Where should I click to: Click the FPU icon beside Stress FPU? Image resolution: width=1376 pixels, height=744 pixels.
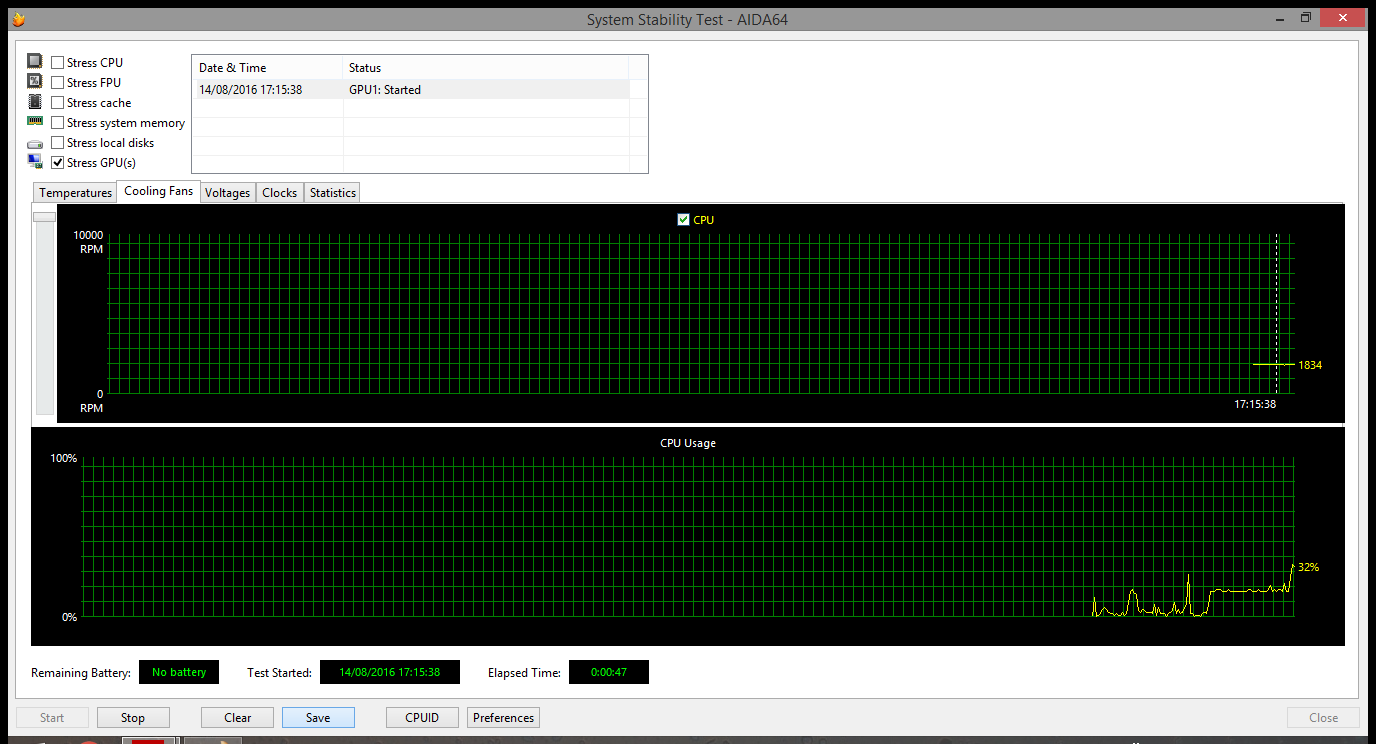click(x=35, y=82)
